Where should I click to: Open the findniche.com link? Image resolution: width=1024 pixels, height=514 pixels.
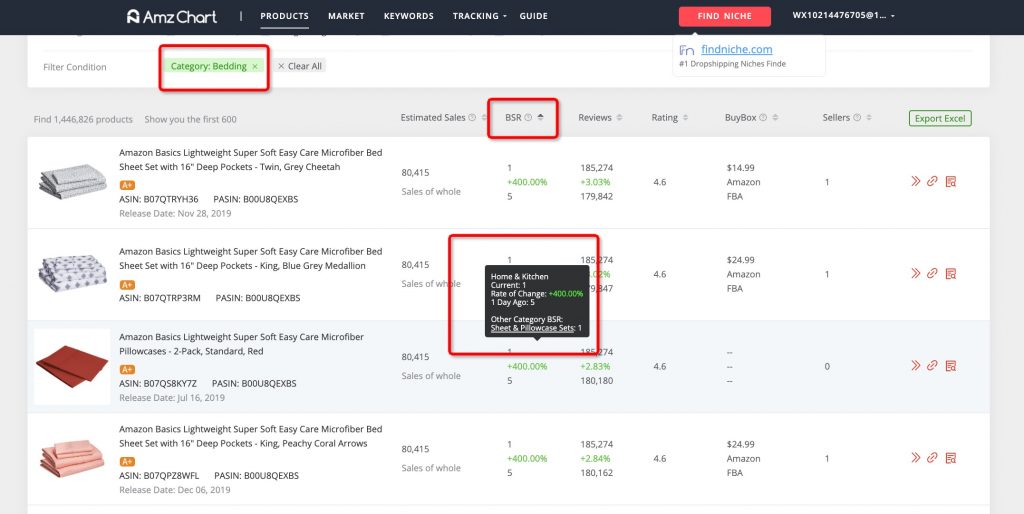click(737, 50)
